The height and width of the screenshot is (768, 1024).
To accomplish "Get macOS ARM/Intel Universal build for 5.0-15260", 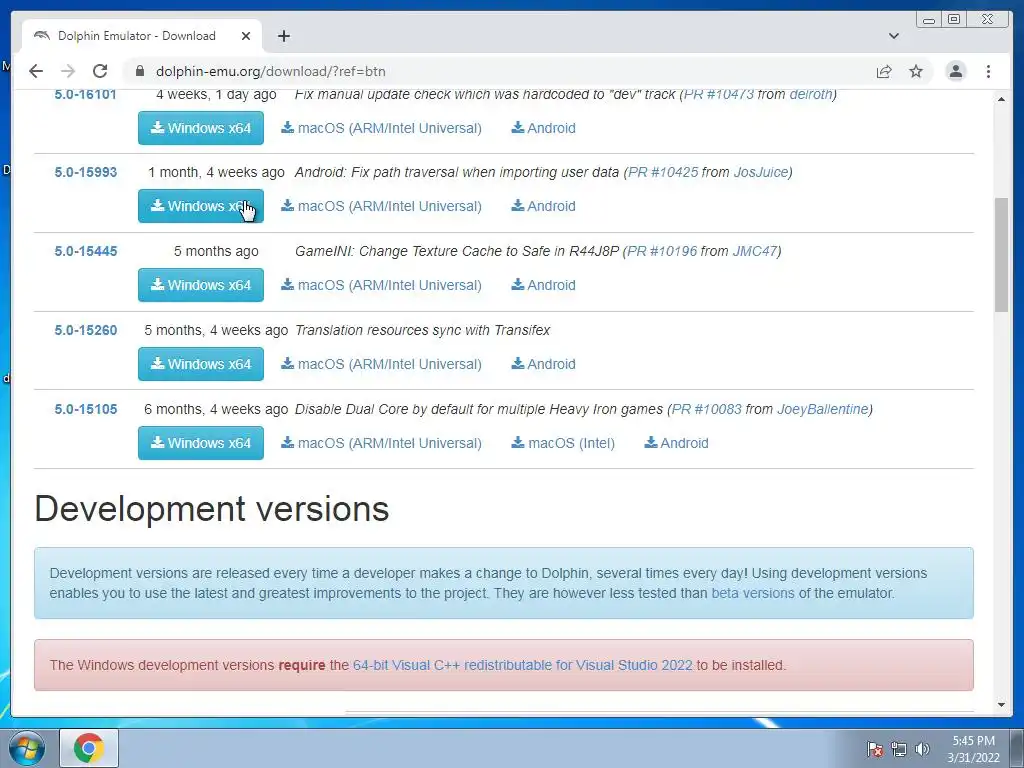I will coord(381,364).
